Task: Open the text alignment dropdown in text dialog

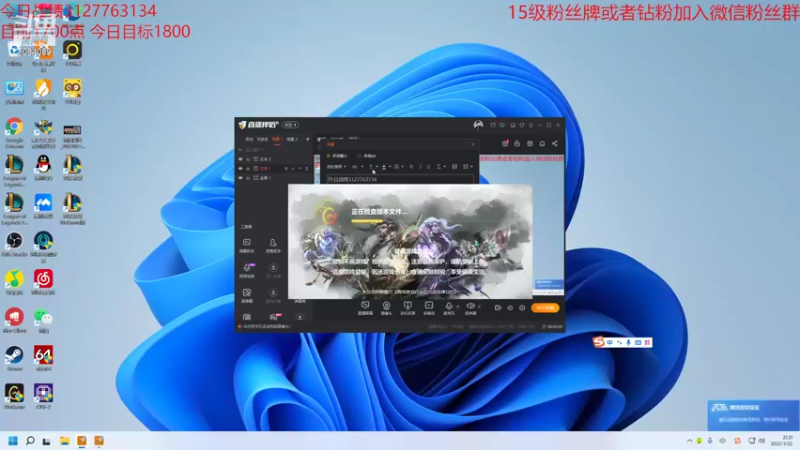Action: point(441,167)
